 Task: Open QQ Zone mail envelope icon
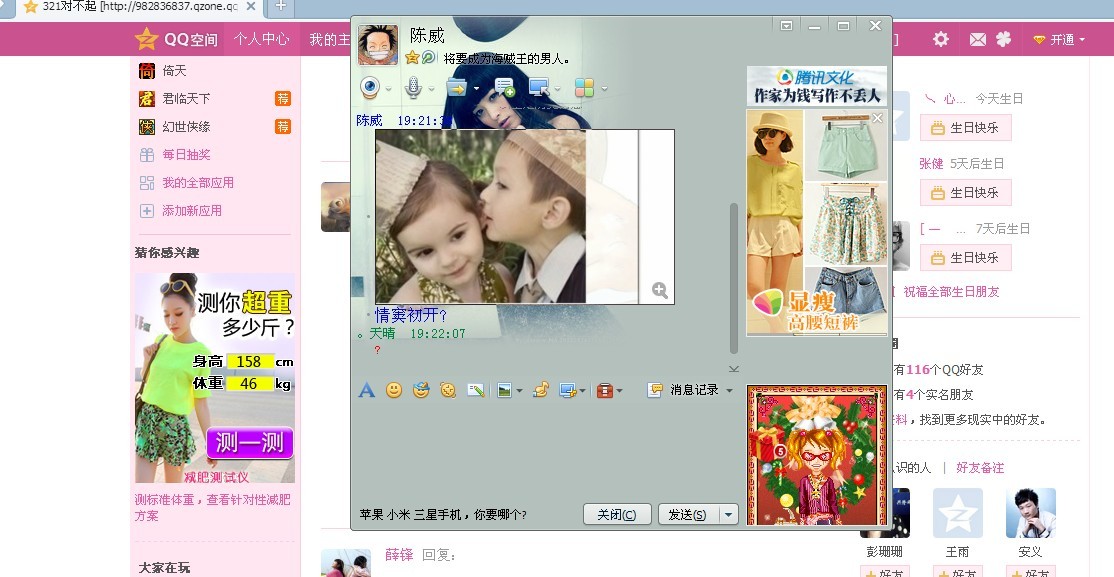[978, 40]
